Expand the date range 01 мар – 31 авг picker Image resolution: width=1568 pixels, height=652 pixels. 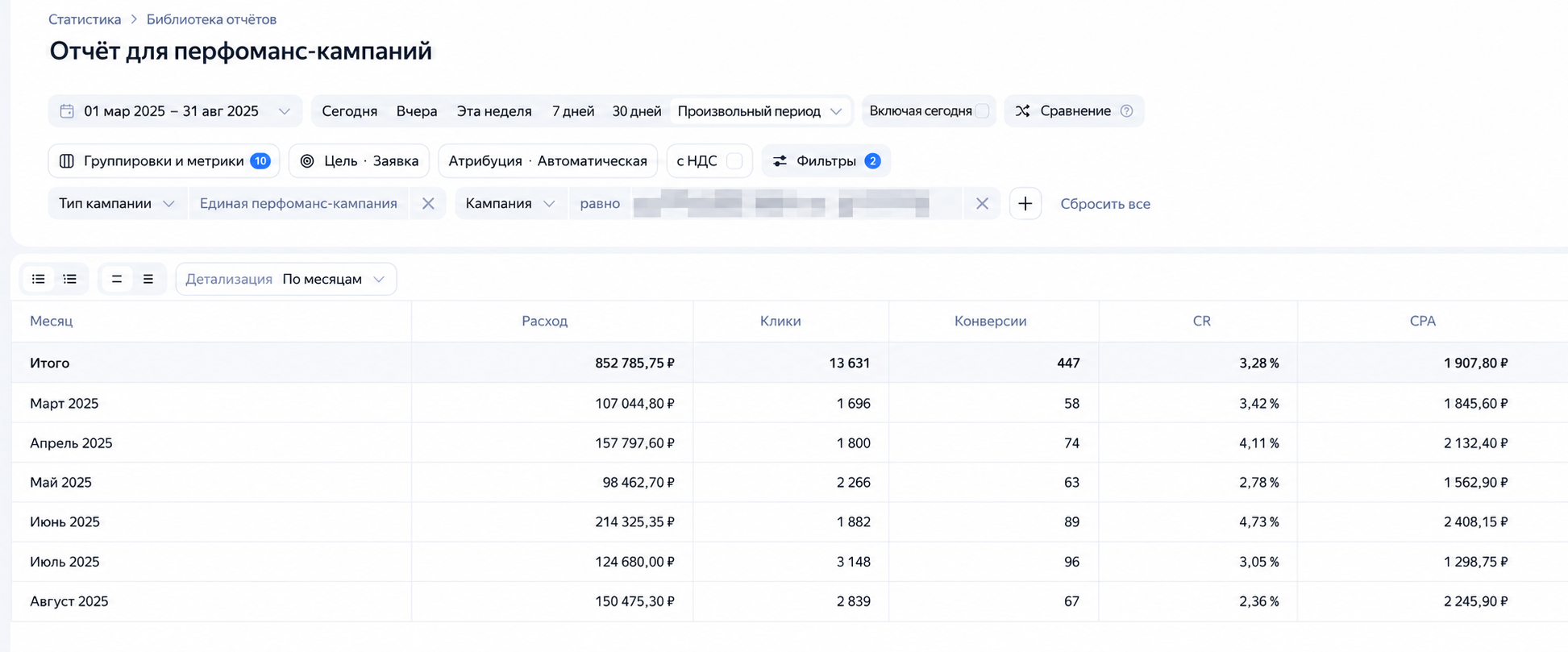175,111
